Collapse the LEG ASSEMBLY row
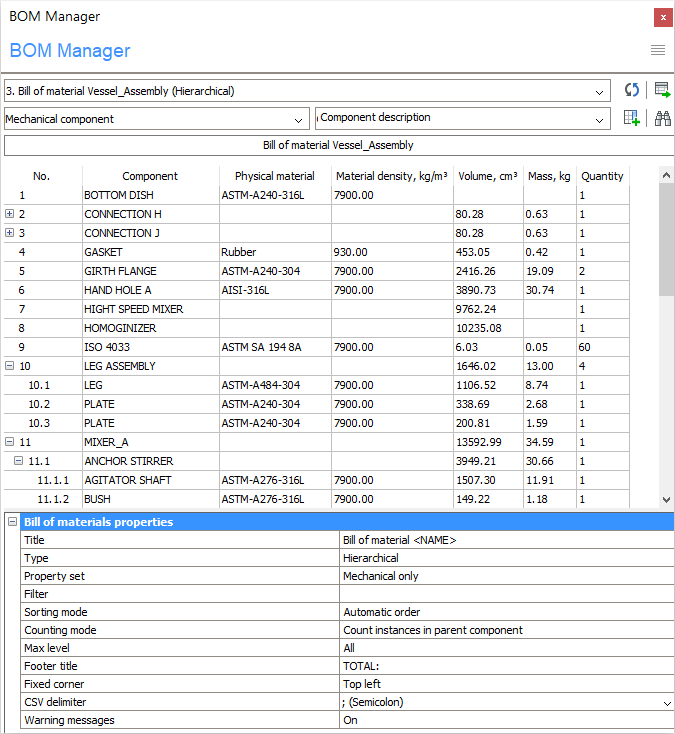The width and height of the screenshot is (675, 734). point(10,366)
